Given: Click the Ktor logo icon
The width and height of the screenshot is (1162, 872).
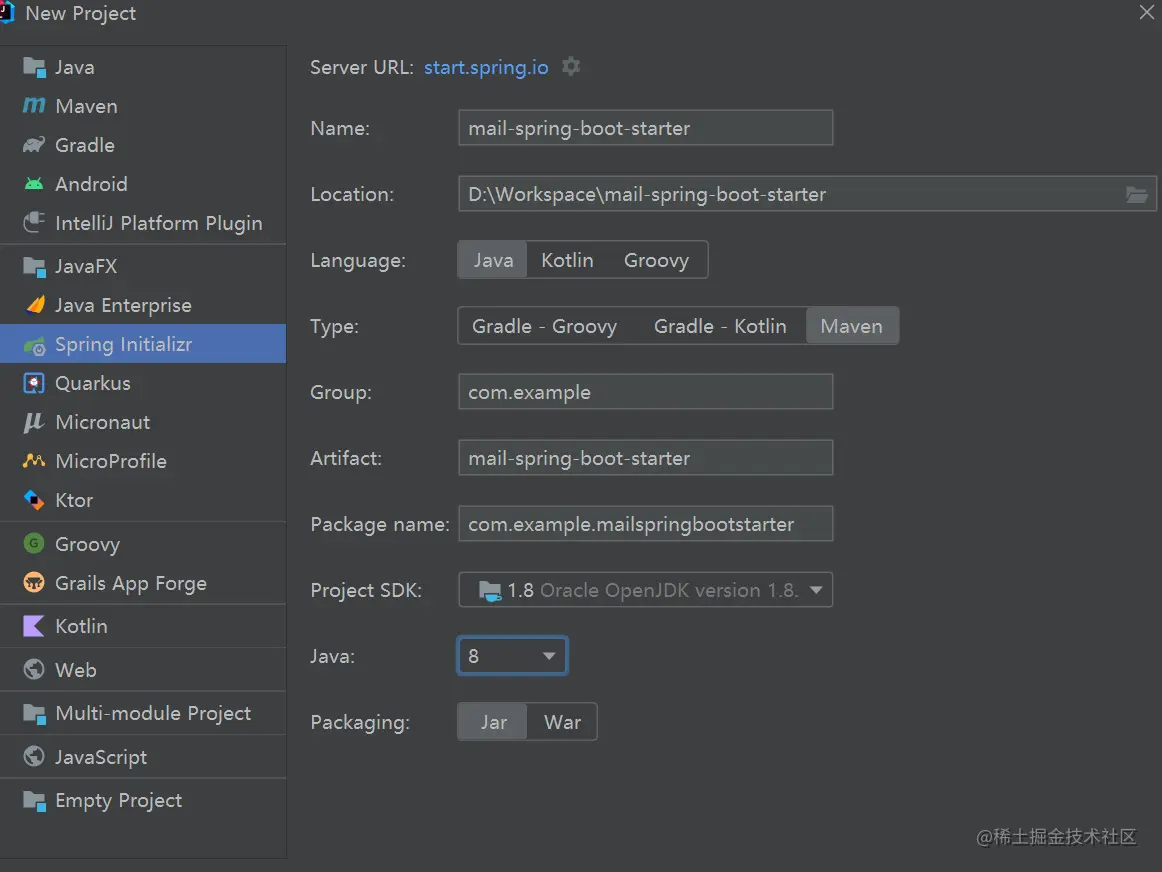Looking at the screenshot, I should [x=34, y=500].
